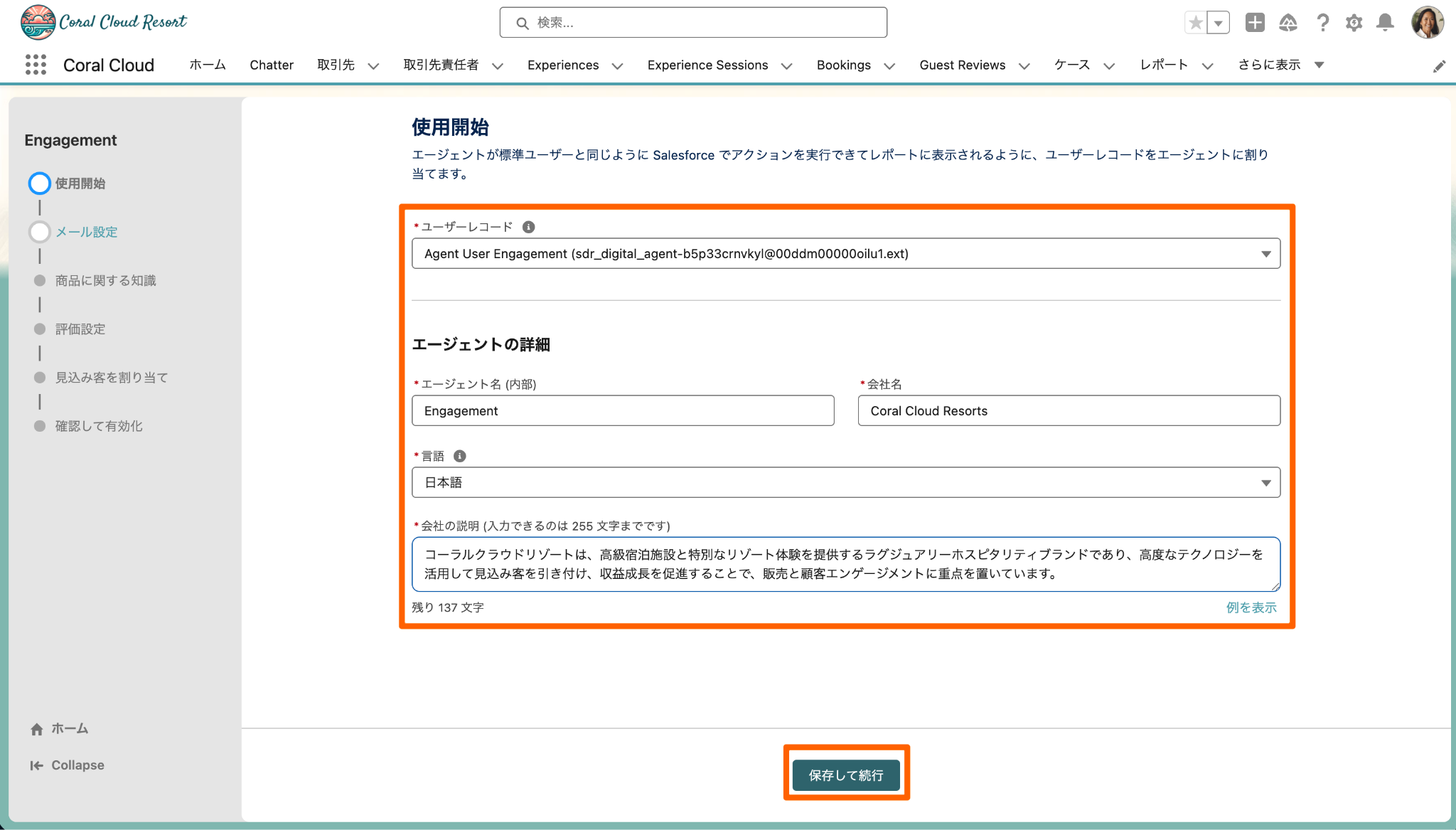This screenshot has height=830, width=1456.
Task: Click the favorites star icon
Action: click(1196, 23)
